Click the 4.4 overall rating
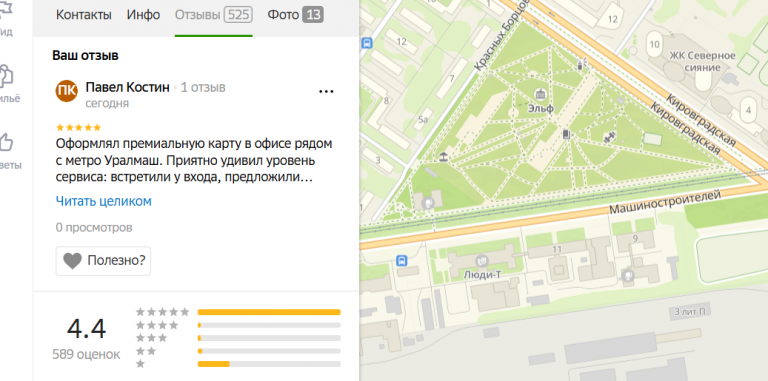The width and height of the screenshot is (768, 381). coord(86,329)
